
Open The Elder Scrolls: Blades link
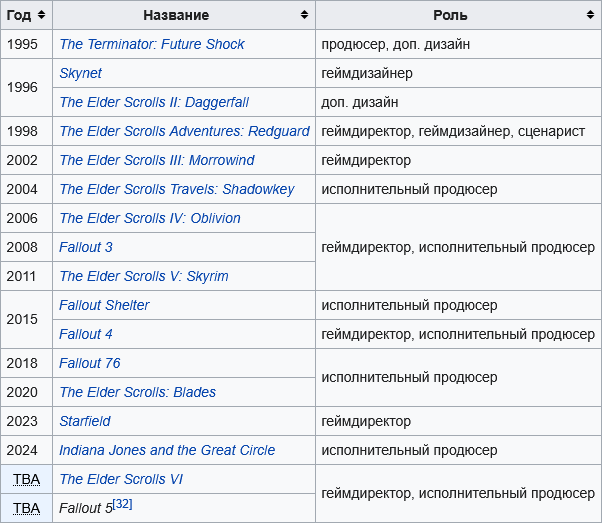click(138, 392)
